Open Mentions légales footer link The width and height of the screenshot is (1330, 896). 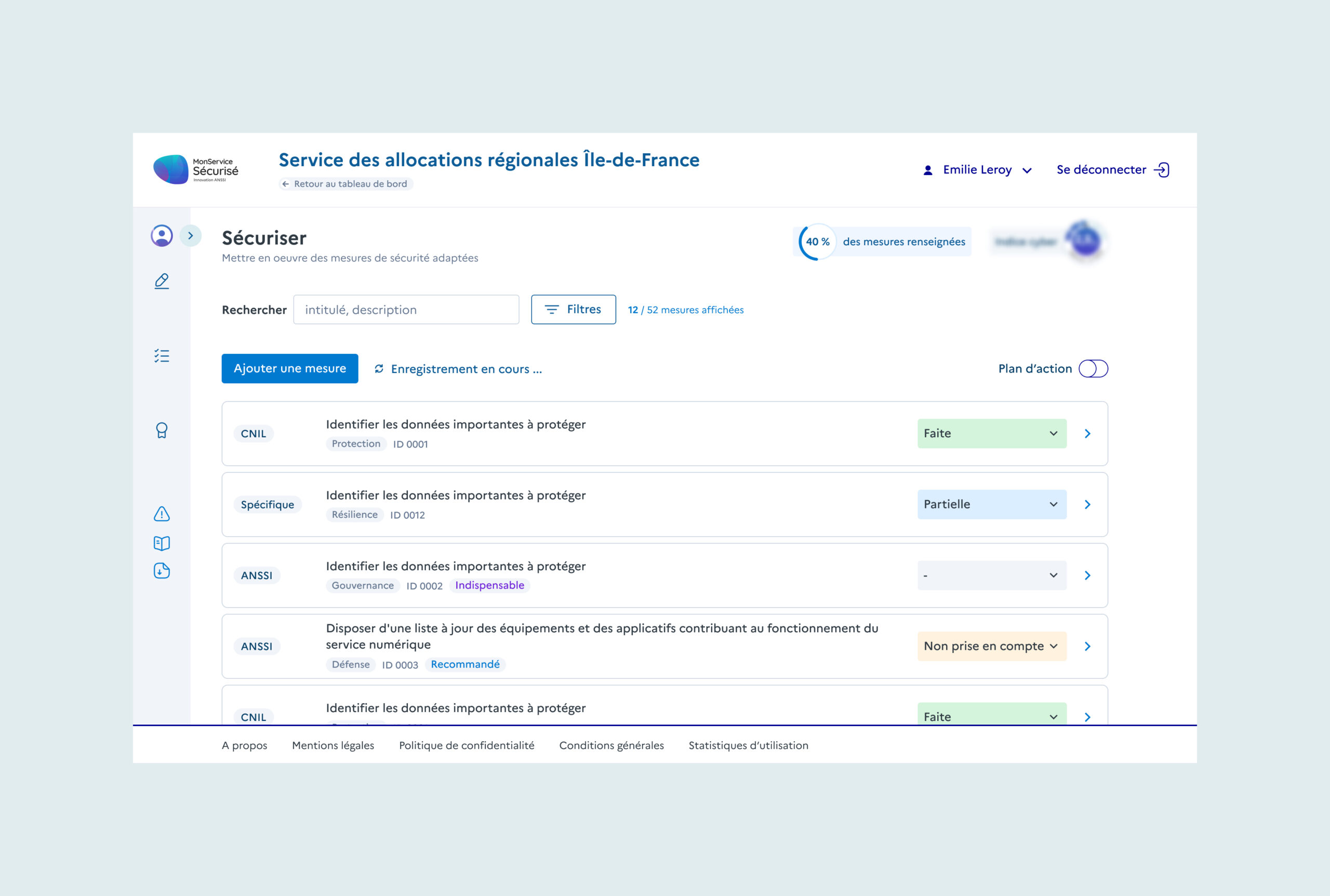(x=332, y=745)
